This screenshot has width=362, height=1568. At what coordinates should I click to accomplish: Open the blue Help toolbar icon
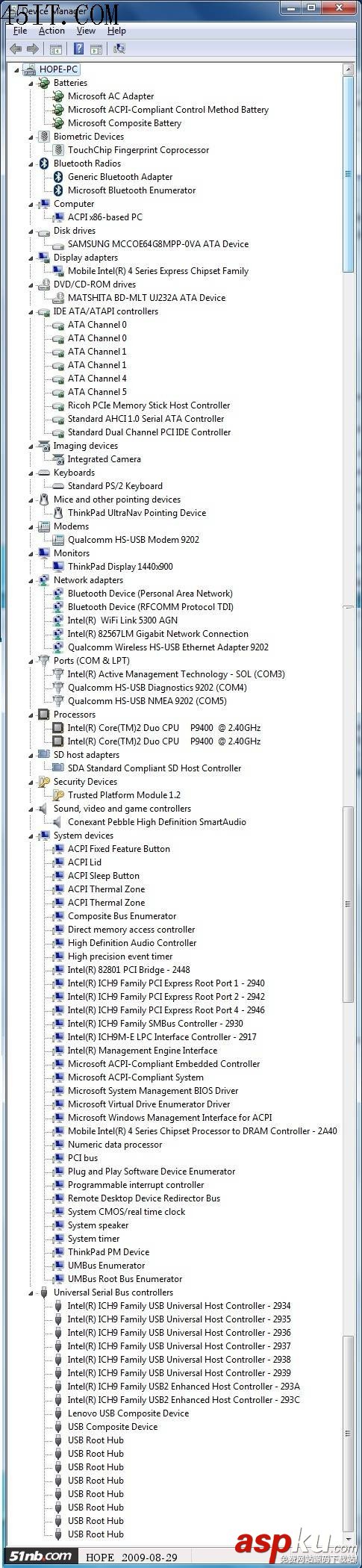click(78, 49)
